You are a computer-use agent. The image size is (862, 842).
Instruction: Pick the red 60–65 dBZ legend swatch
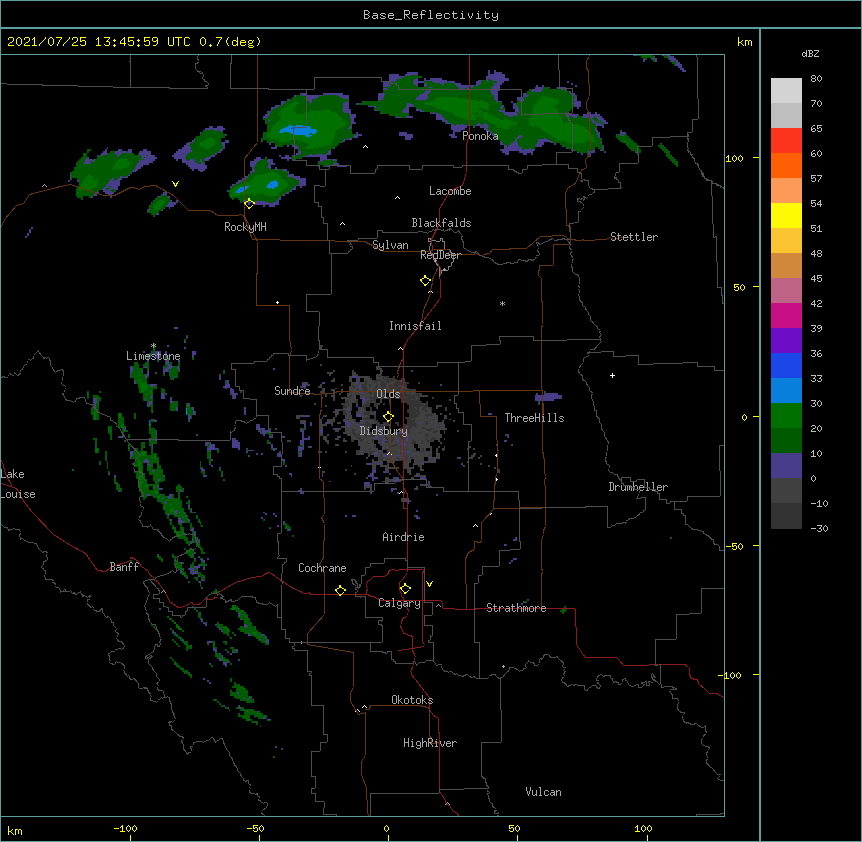pyautogui.click(x=786, y=141)
